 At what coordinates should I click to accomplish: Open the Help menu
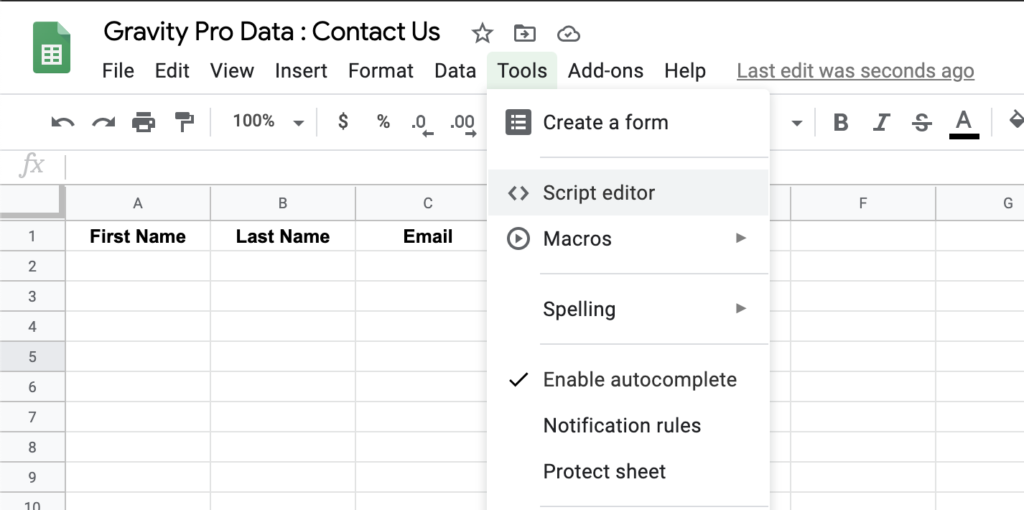pyautogui.click(x=685, y=71)
